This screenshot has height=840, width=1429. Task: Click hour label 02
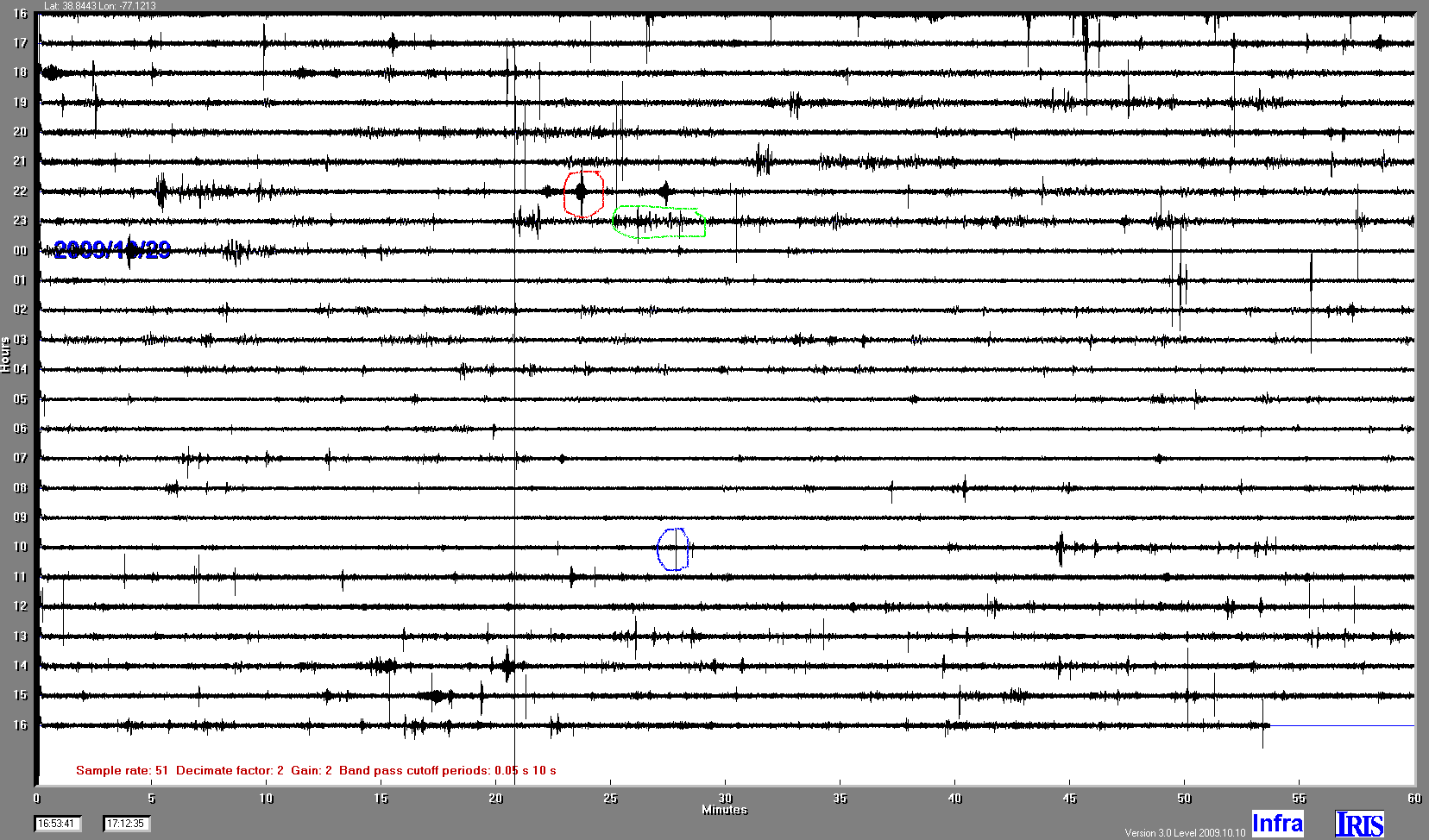pos(20,310)
